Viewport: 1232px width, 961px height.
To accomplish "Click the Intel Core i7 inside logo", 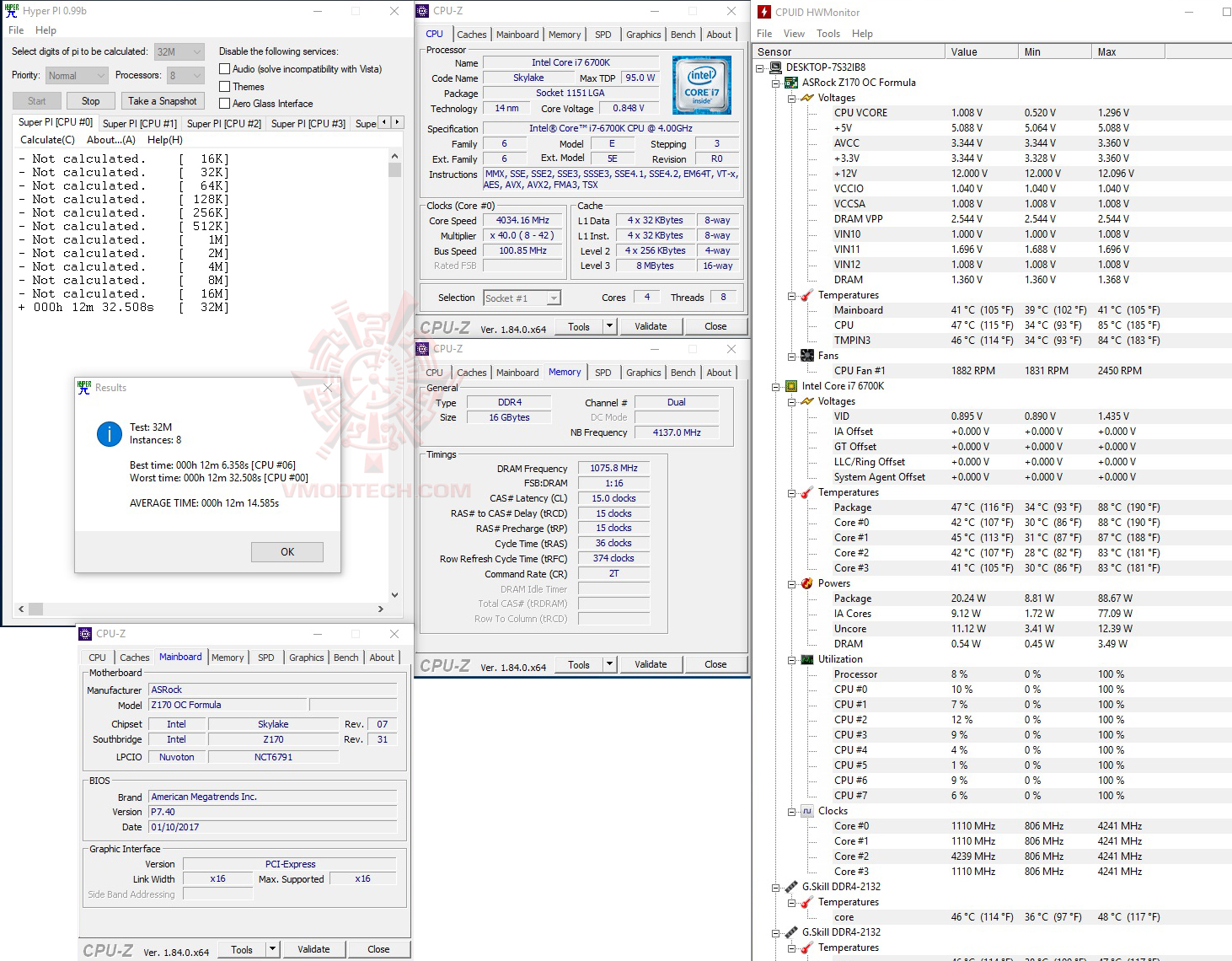I will (701, 85).
